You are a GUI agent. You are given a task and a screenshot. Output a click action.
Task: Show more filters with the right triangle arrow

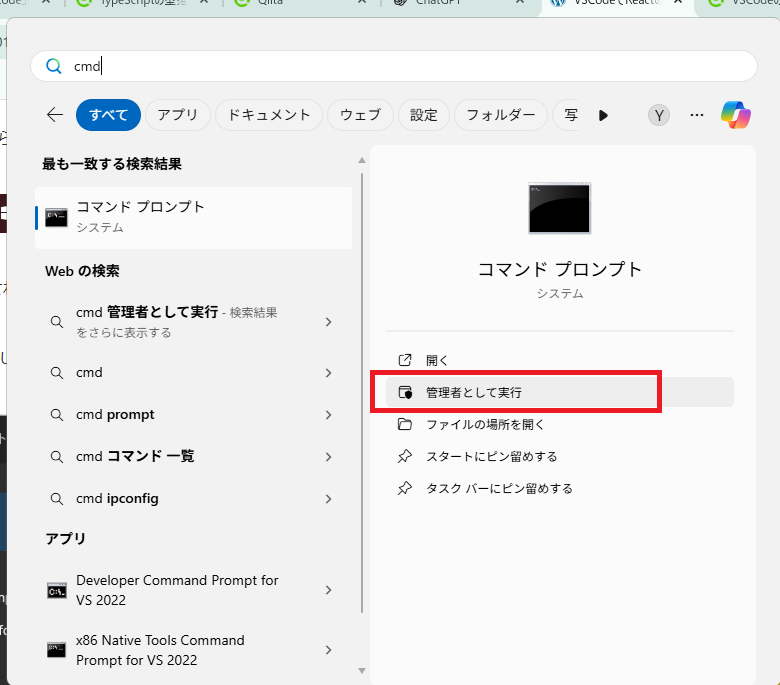[603, 115]
